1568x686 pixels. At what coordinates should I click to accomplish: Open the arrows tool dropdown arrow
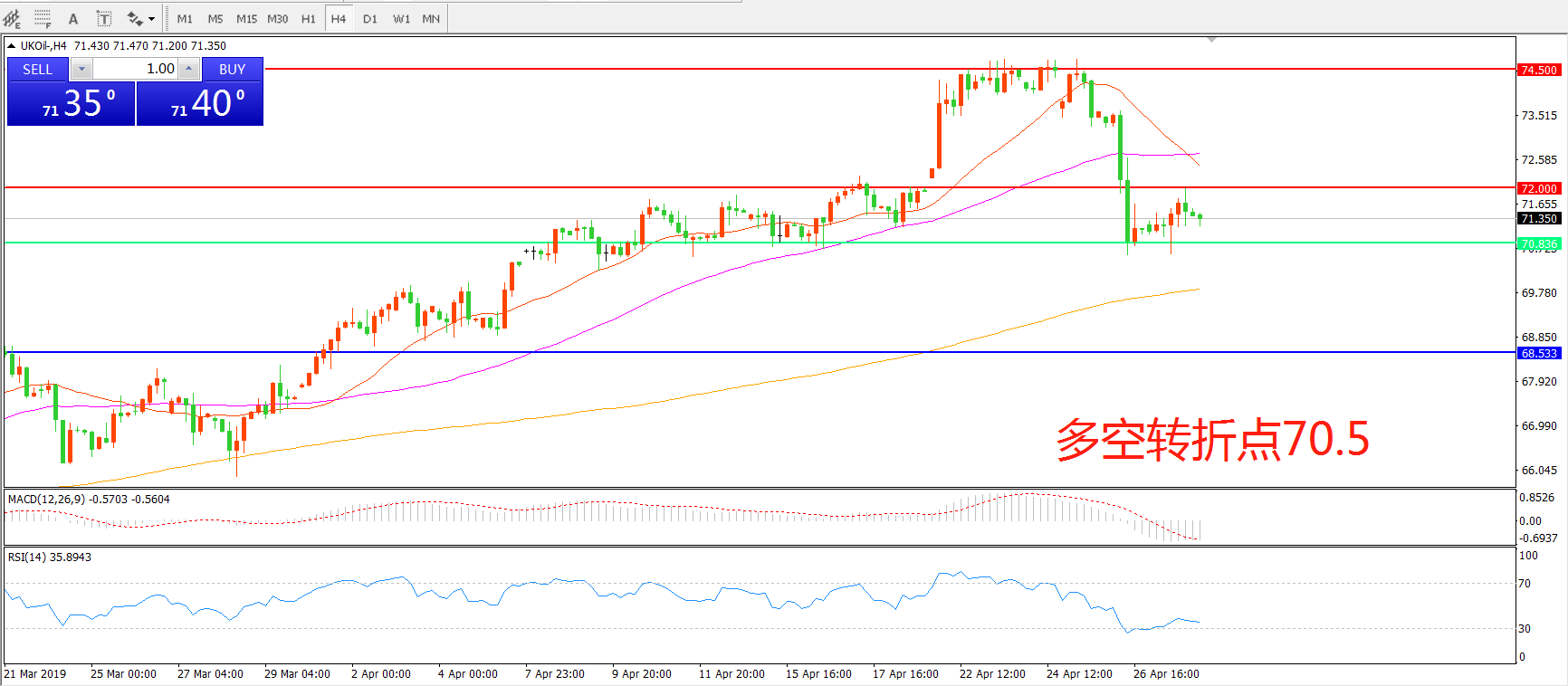pos(152,18)
